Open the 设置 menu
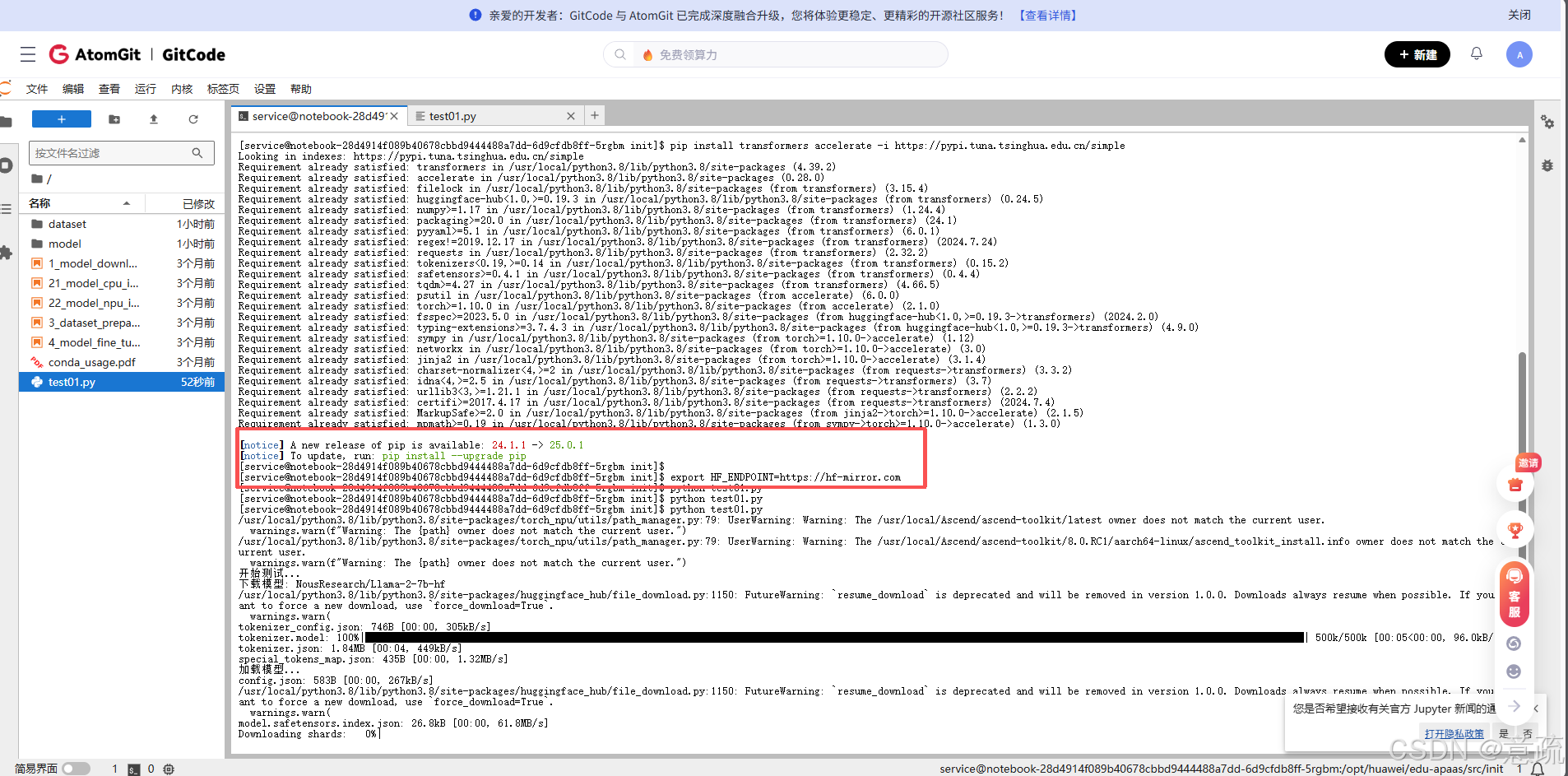 [265, 89]
